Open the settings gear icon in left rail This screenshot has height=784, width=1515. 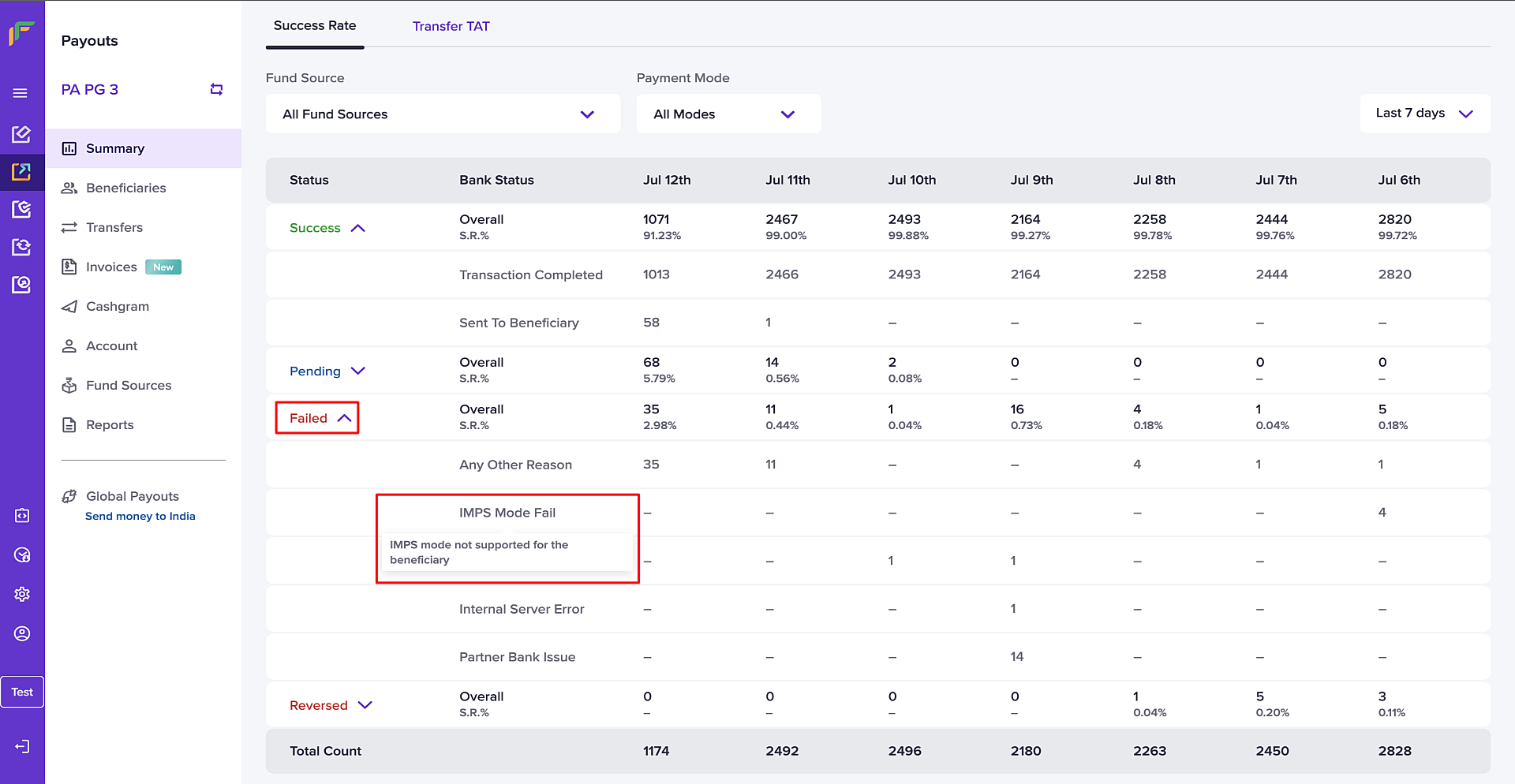pyautogui.click(x=22, y=594)
